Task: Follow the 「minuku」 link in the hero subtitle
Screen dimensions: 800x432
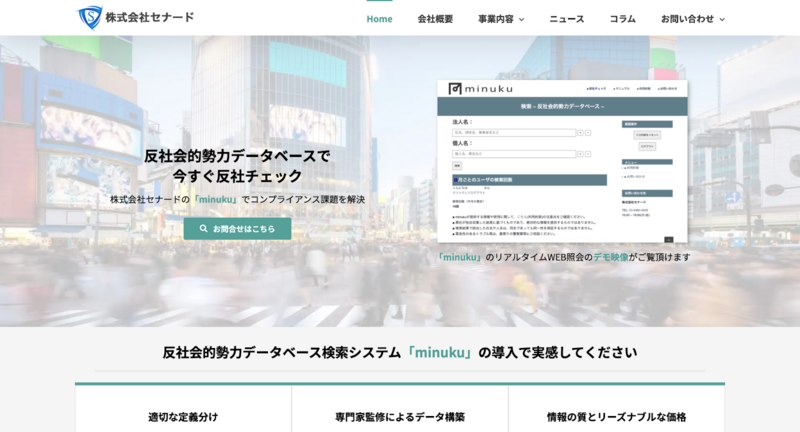Action: [x=215, y=199]
